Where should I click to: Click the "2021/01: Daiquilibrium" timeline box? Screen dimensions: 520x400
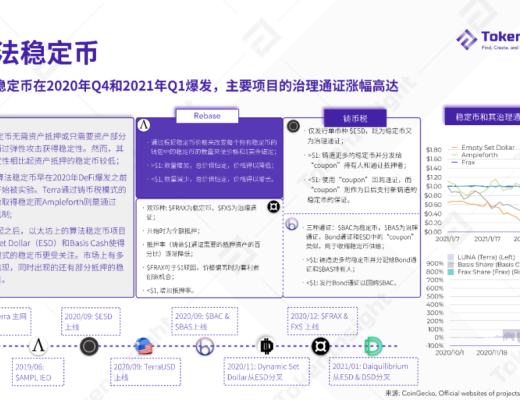[x=374, y=371]
